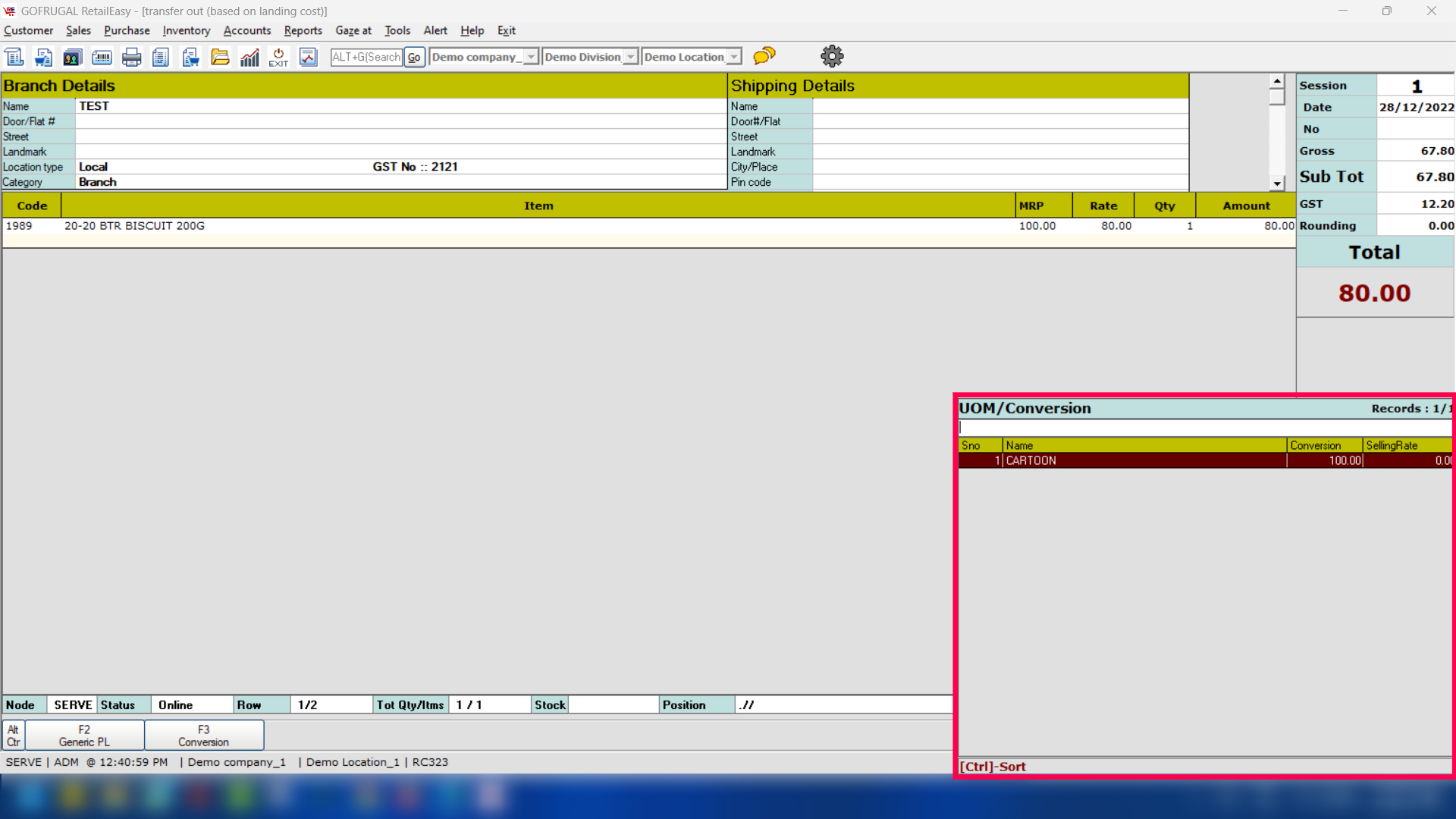This screenshot has width=1456, height=819.
Task: Expand the Demo company dropdown
Action: coord(531,57)
